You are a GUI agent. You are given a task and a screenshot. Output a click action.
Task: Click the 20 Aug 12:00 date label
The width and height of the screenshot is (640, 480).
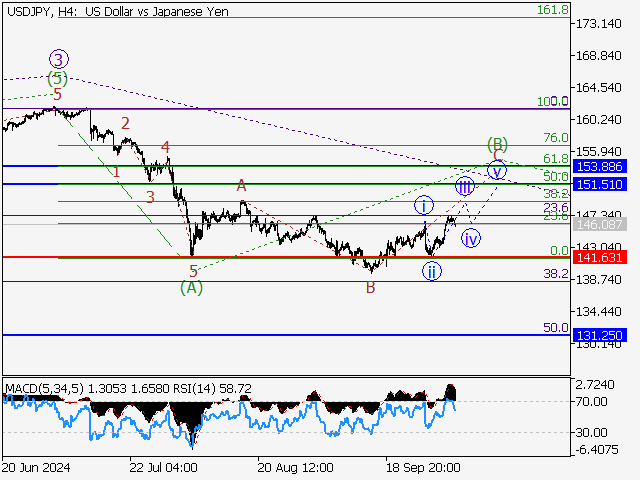point(295,467)
